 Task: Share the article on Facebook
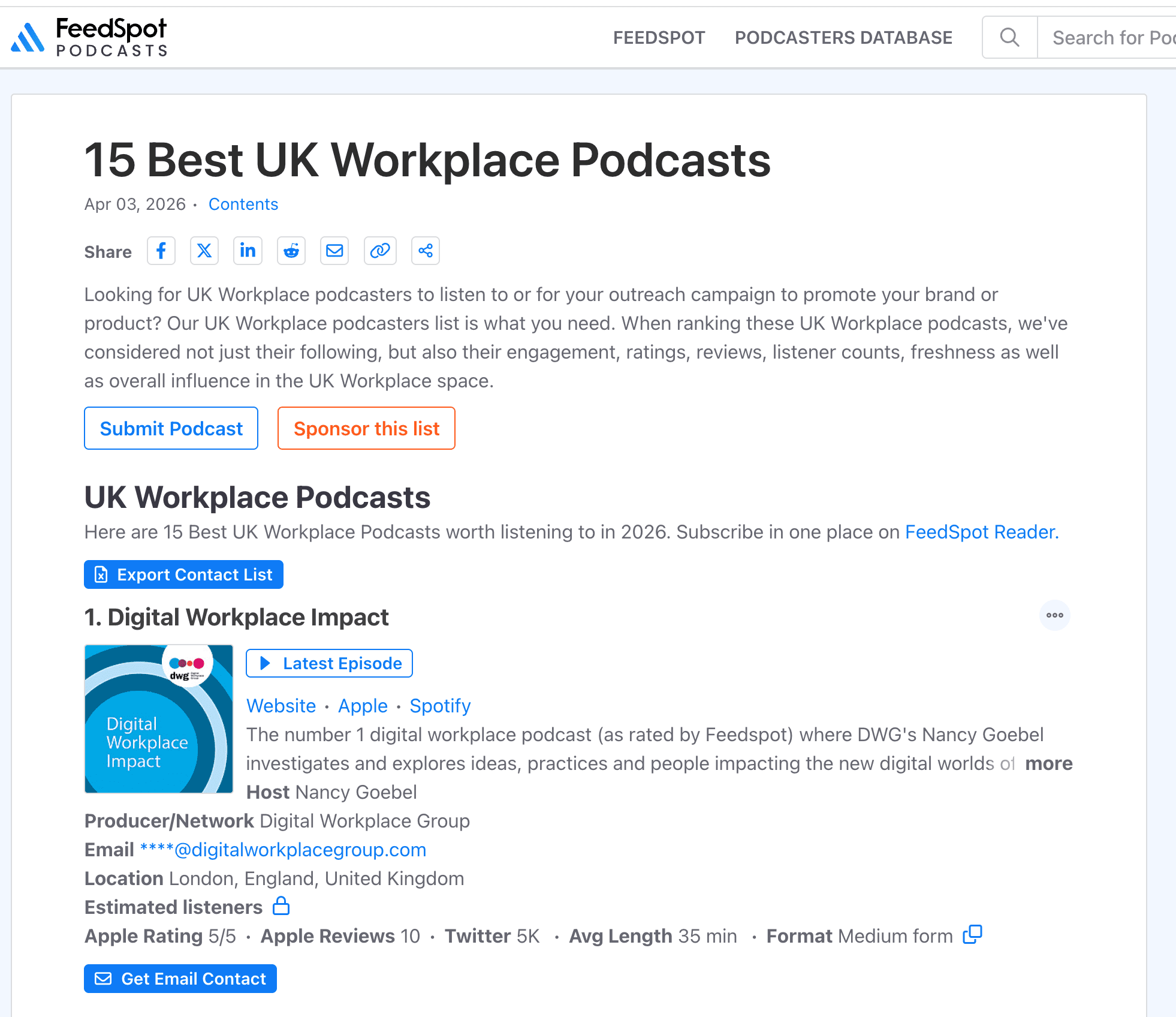click(x=161, y=251)
